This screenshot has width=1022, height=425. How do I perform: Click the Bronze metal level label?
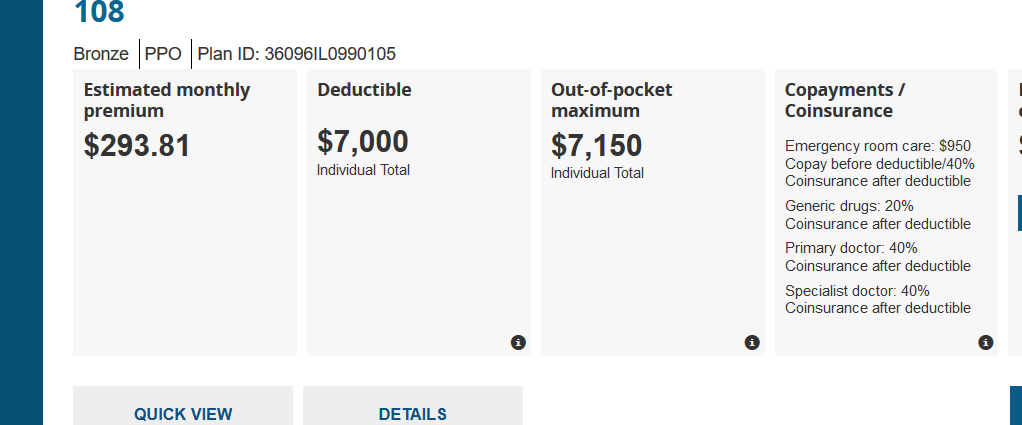[102, 54]
